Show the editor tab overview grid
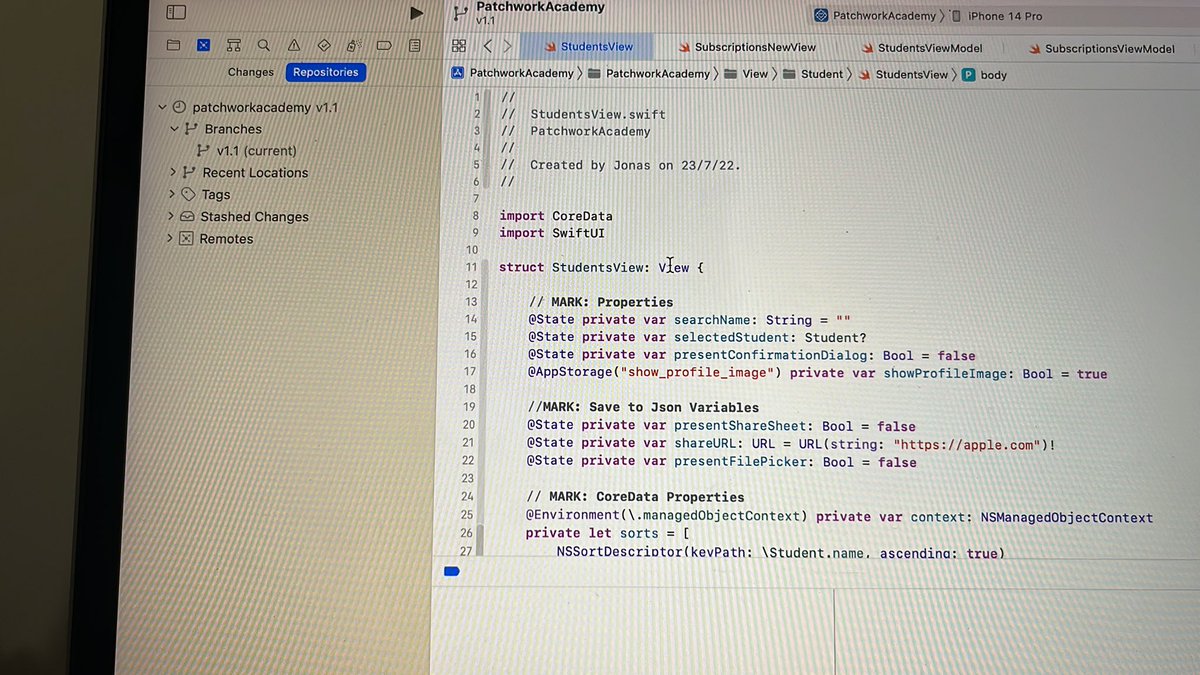Viewport: 1200px width, 675px height. (458, 45)
